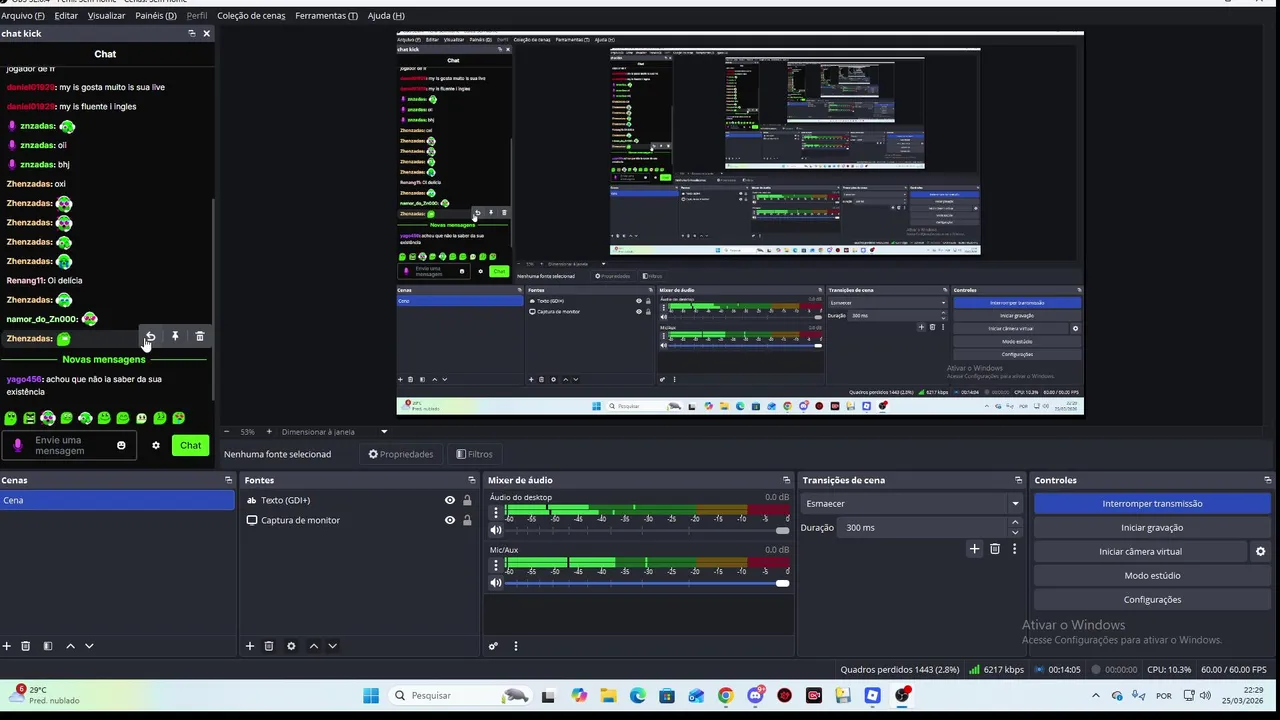Viewport: 1280px width, 720px height.
Task: Mute the Mic/Aux channel
Action: pyautogui.click(x=496, y=583)
